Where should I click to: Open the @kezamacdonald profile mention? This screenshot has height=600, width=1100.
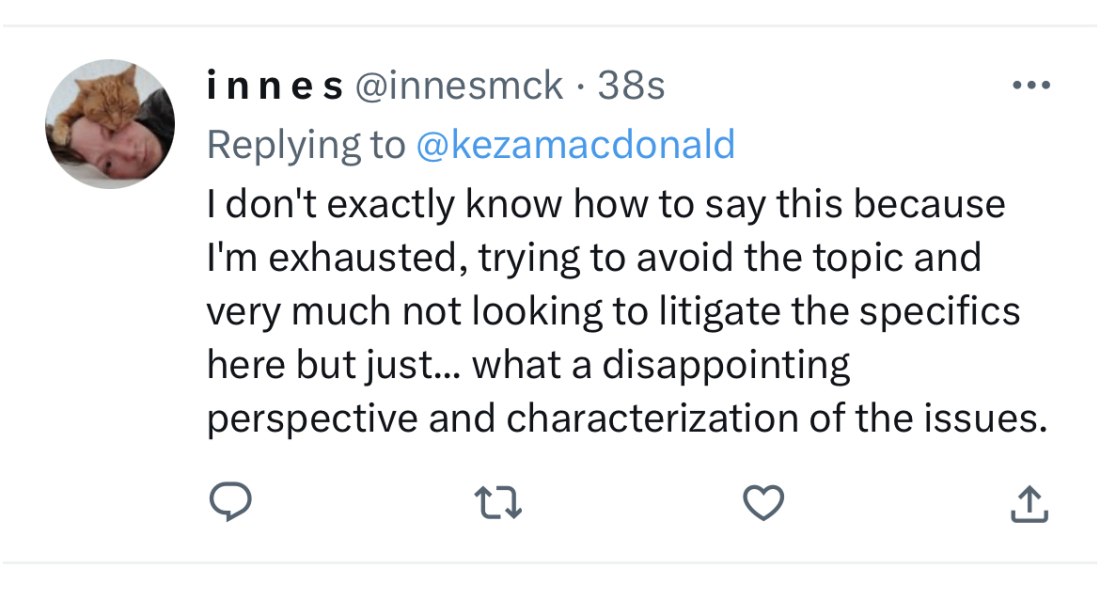click(x=575, y=145)
